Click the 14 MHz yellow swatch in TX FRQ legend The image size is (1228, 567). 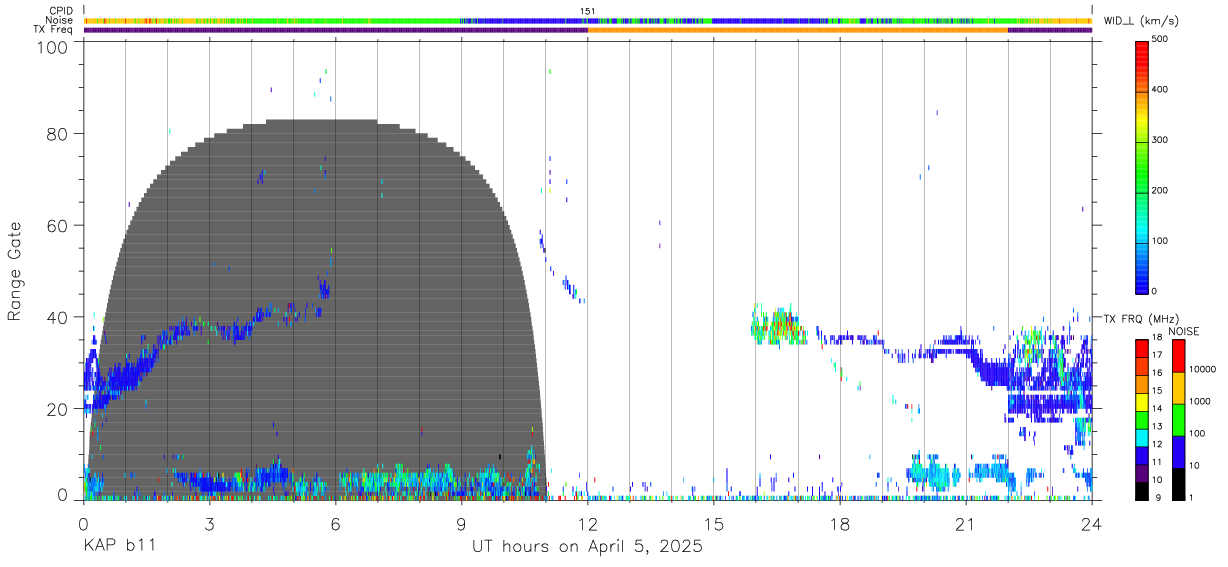[x=1142, y=402]
